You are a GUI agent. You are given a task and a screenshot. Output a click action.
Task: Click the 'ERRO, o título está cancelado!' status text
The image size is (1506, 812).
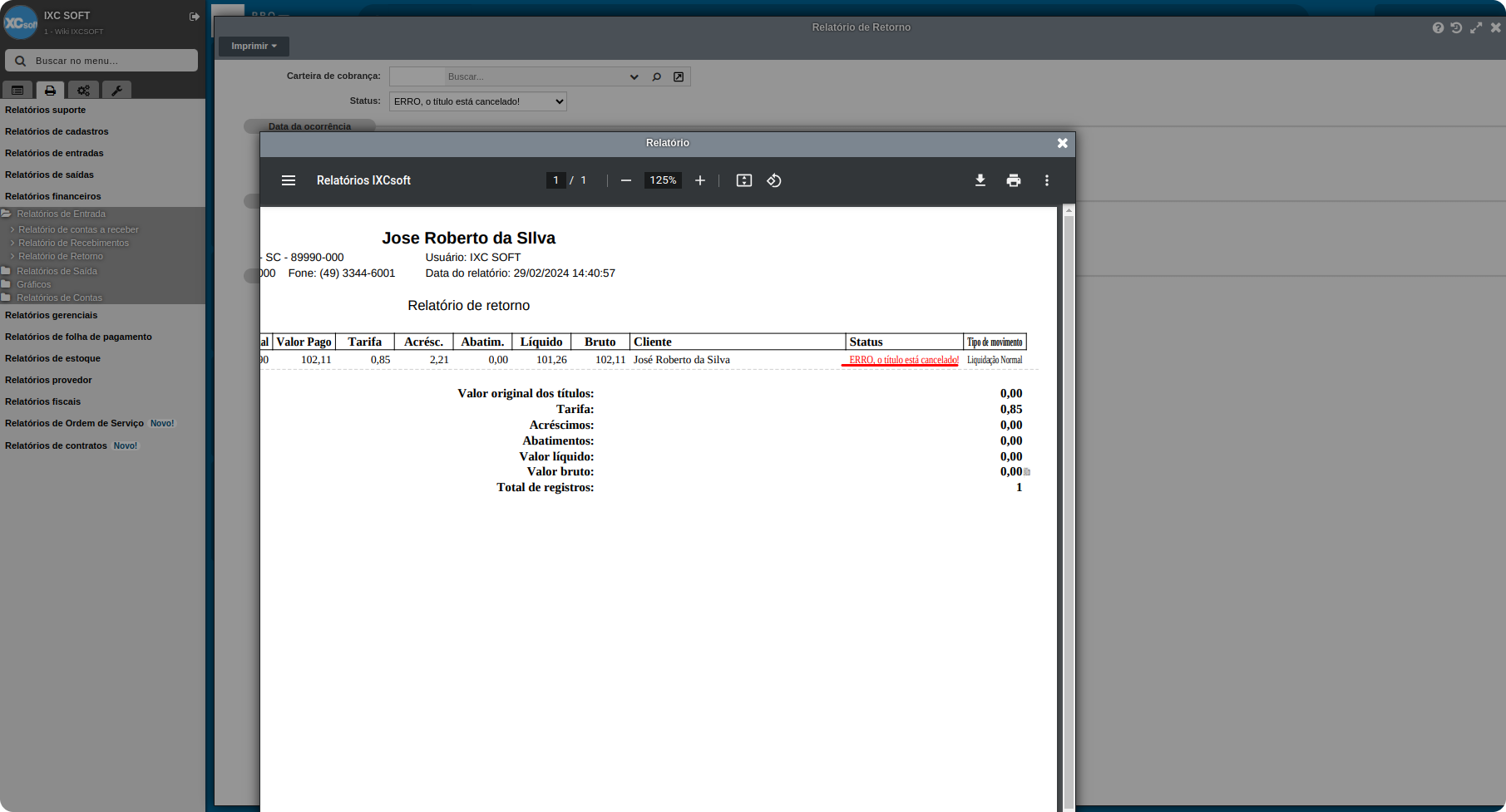point(904,360)
